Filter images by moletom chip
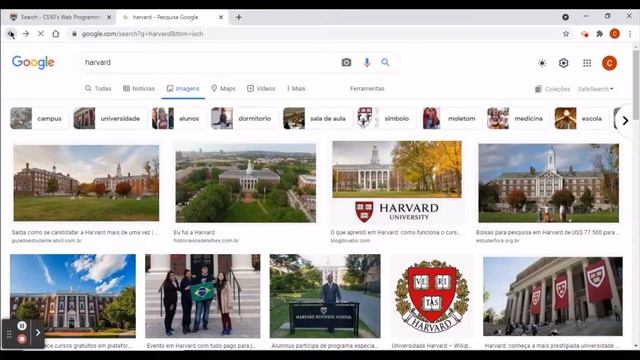640x360 pixels. click(x=451, y=118)
